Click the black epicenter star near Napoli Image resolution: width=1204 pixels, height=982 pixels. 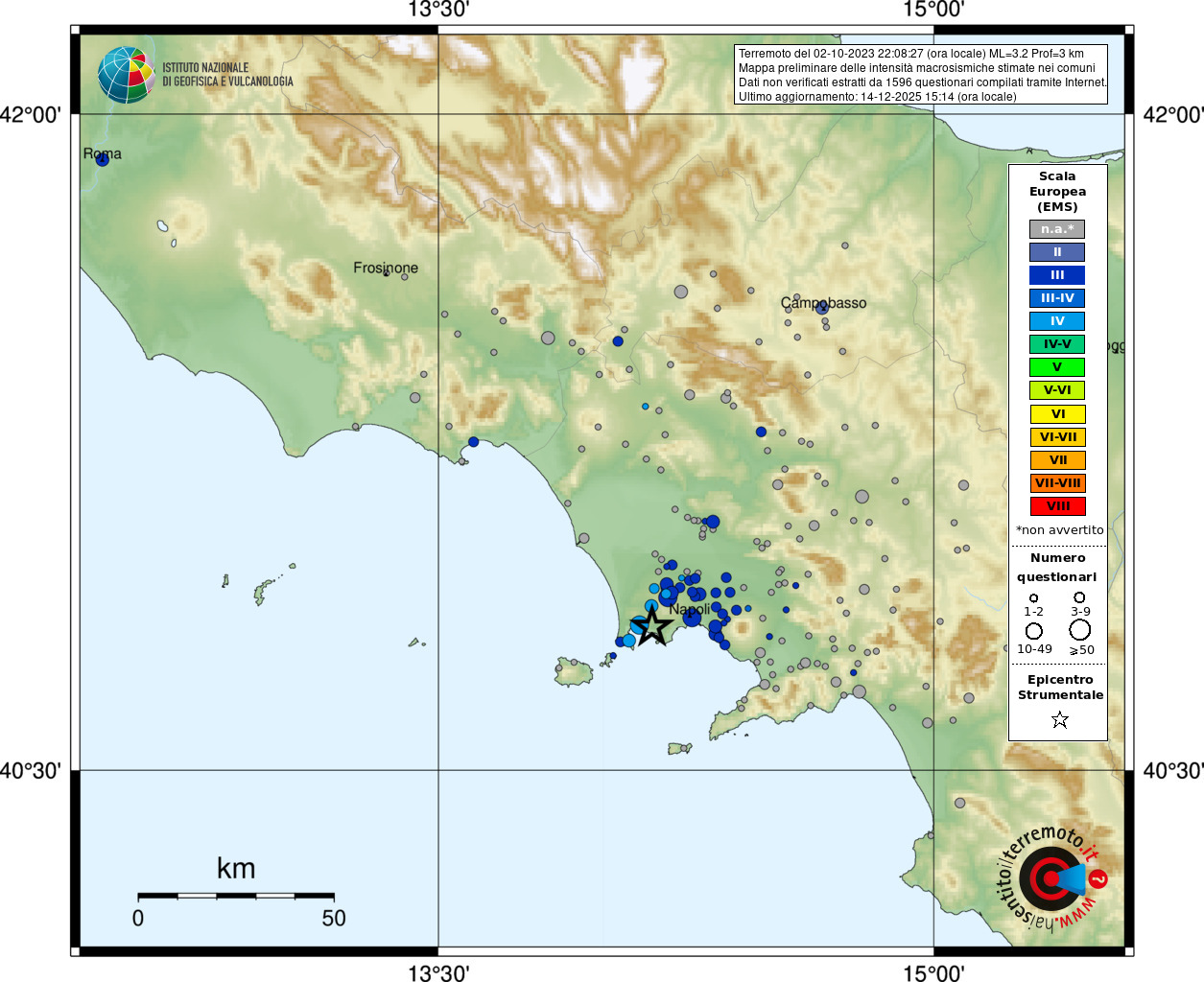(653, 626)
